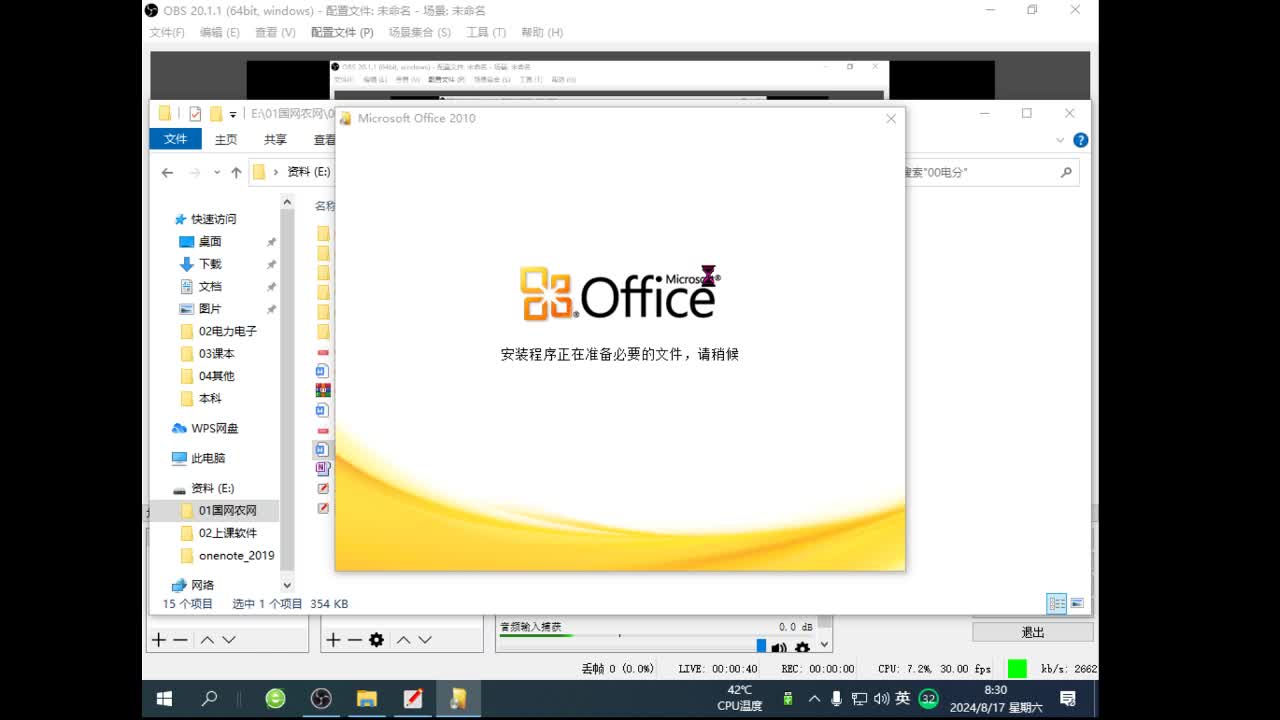1280x720 pixels.
Task: Open 02电力电子 folder in navigation pane
Action: point(227,331)
